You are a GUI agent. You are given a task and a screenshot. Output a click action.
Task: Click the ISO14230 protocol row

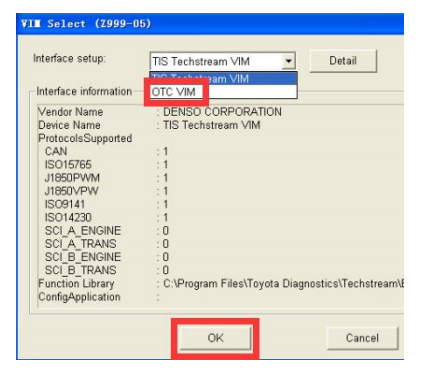pos(107,217)
